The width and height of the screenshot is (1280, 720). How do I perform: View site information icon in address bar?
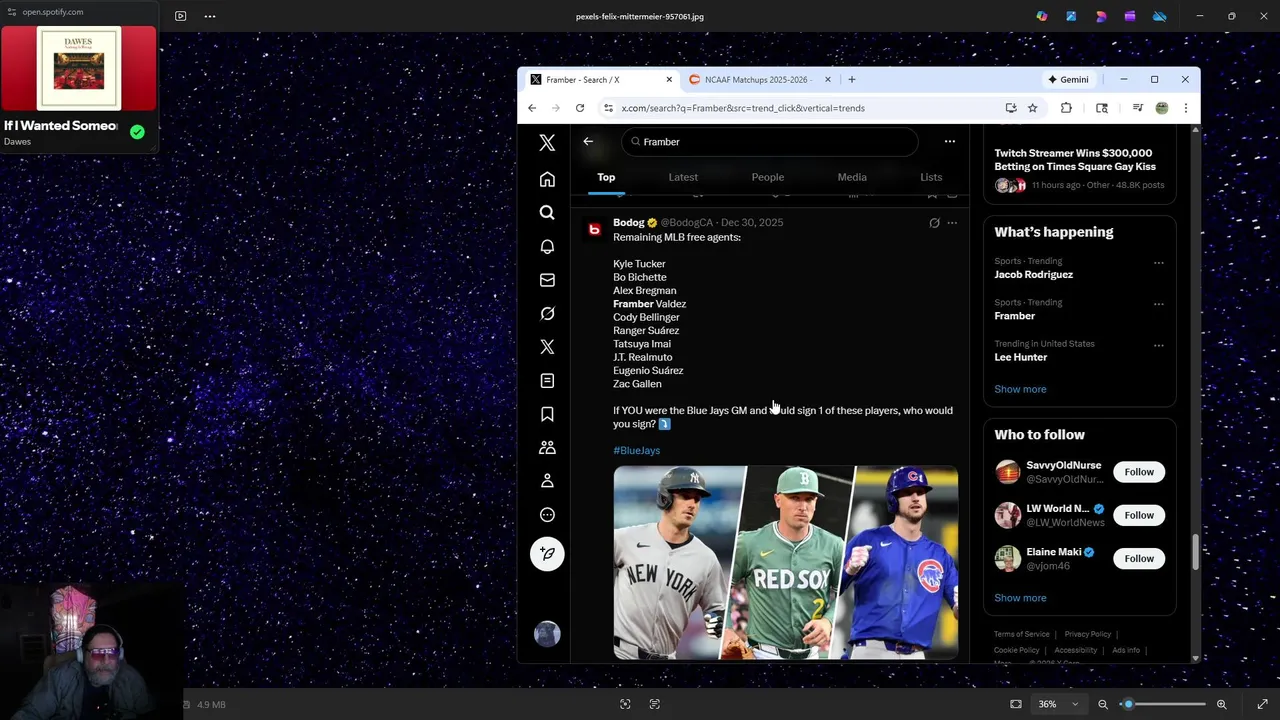tap(607, 108)
